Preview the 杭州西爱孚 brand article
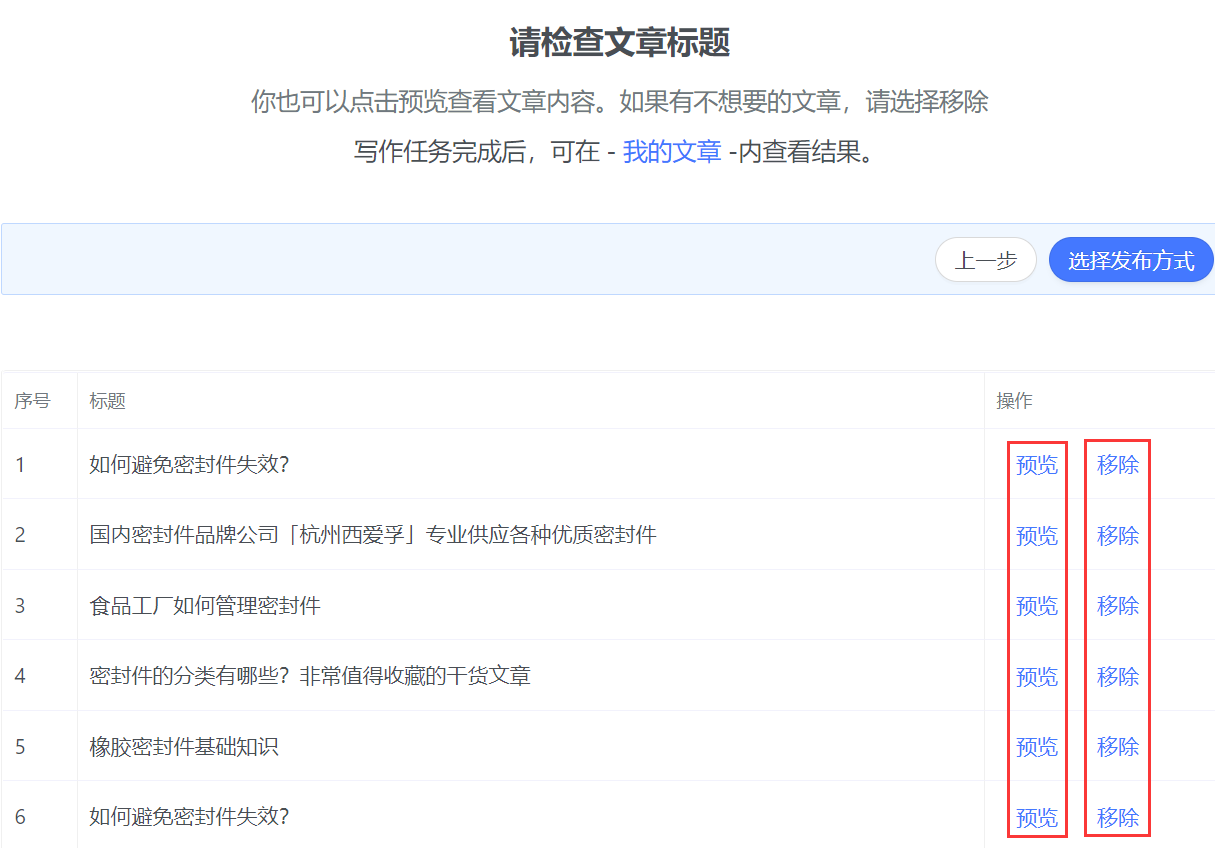 1036,536
